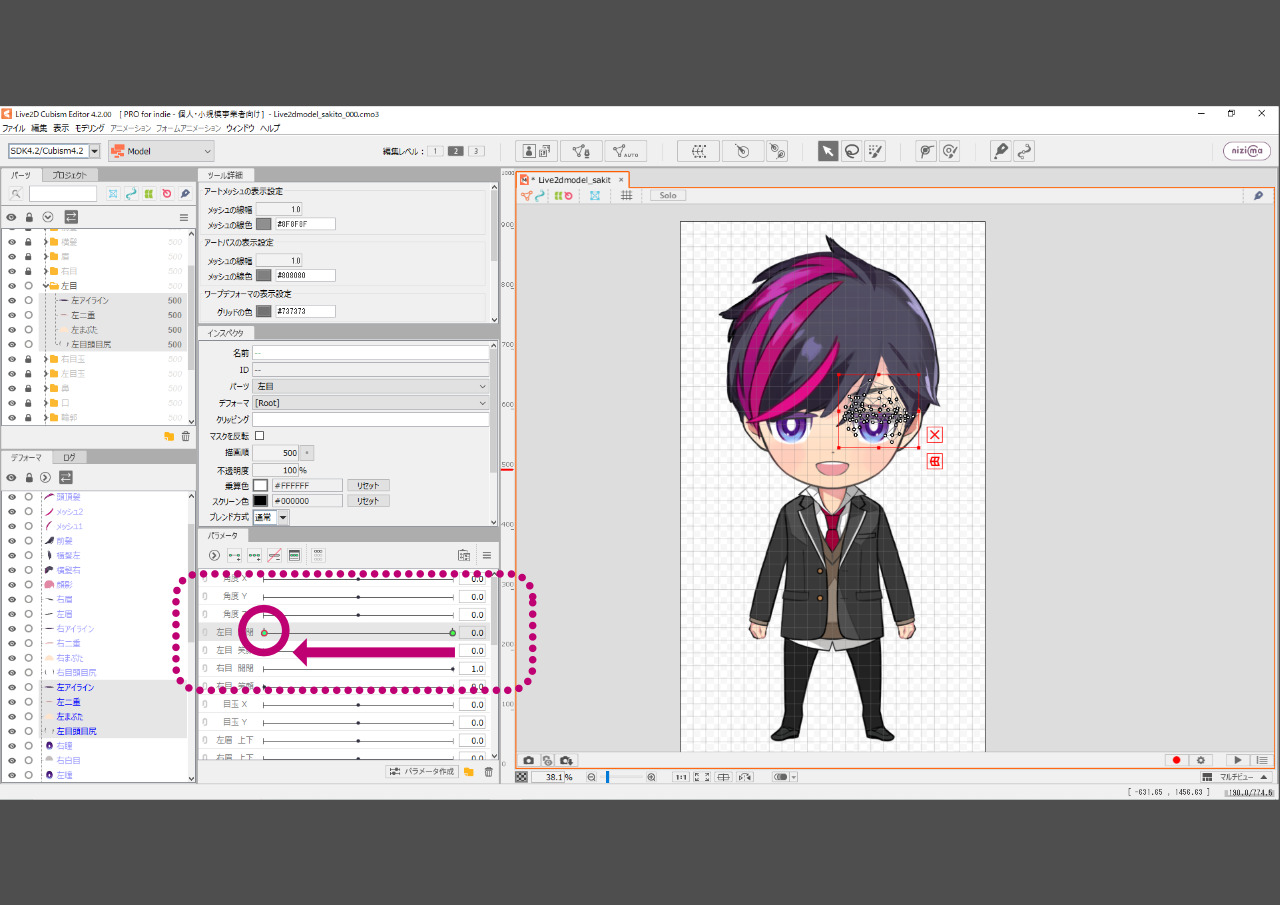Switch to the ログ tab
The height and width of the screenshot is (905, 1280).
pyautogui.click(x=70, y=457)
